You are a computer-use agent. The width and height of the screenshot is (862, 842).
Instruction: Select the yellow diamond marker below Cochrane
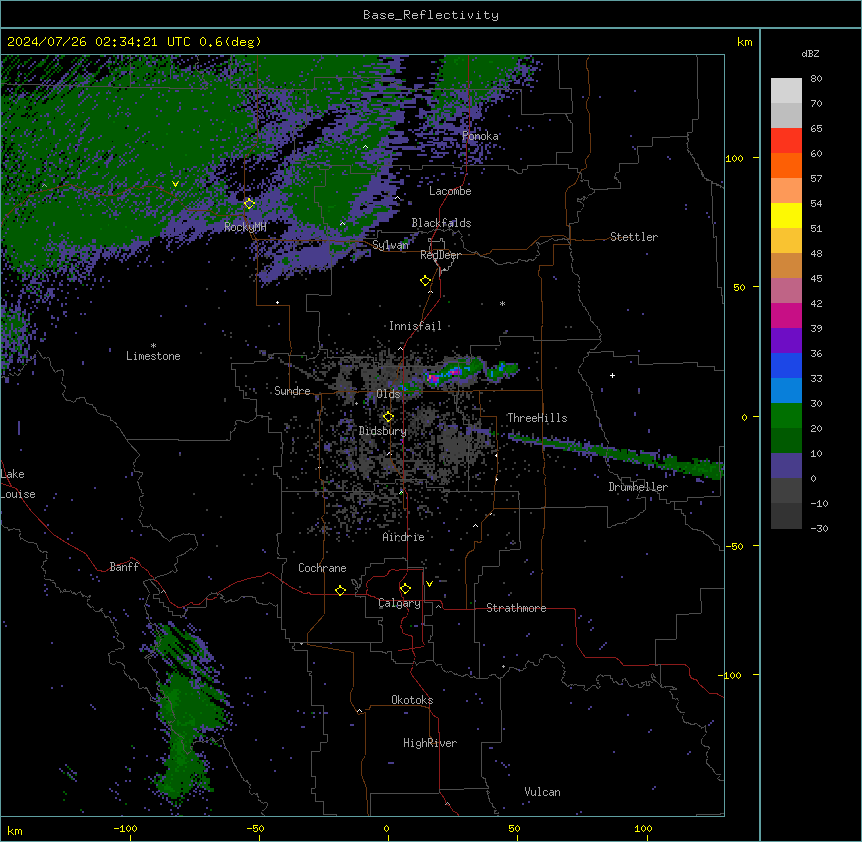point(340,590)
